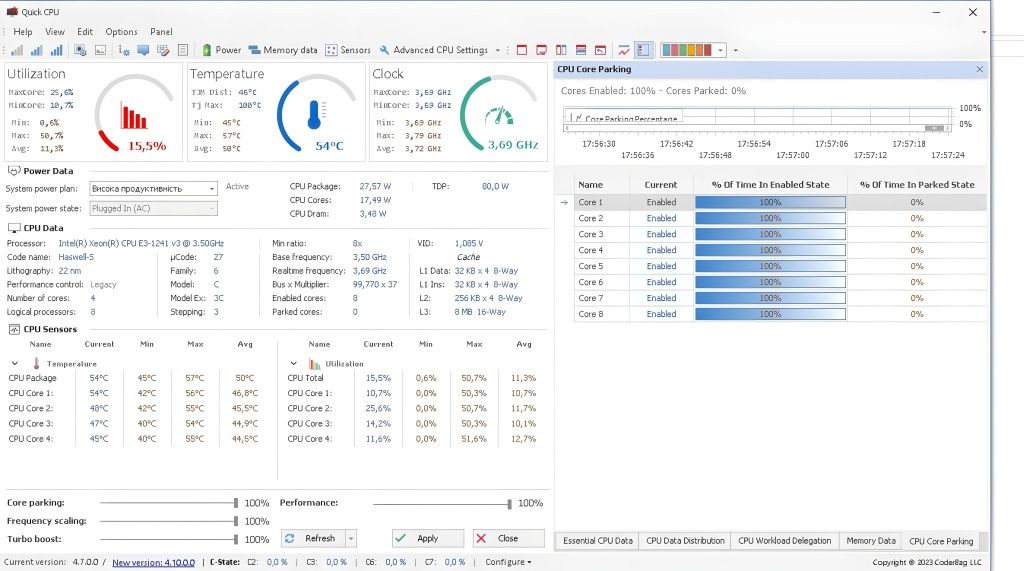Collapse the Temperature sensors group
This screenshot has height=571, width=1024.
[14, 363]
